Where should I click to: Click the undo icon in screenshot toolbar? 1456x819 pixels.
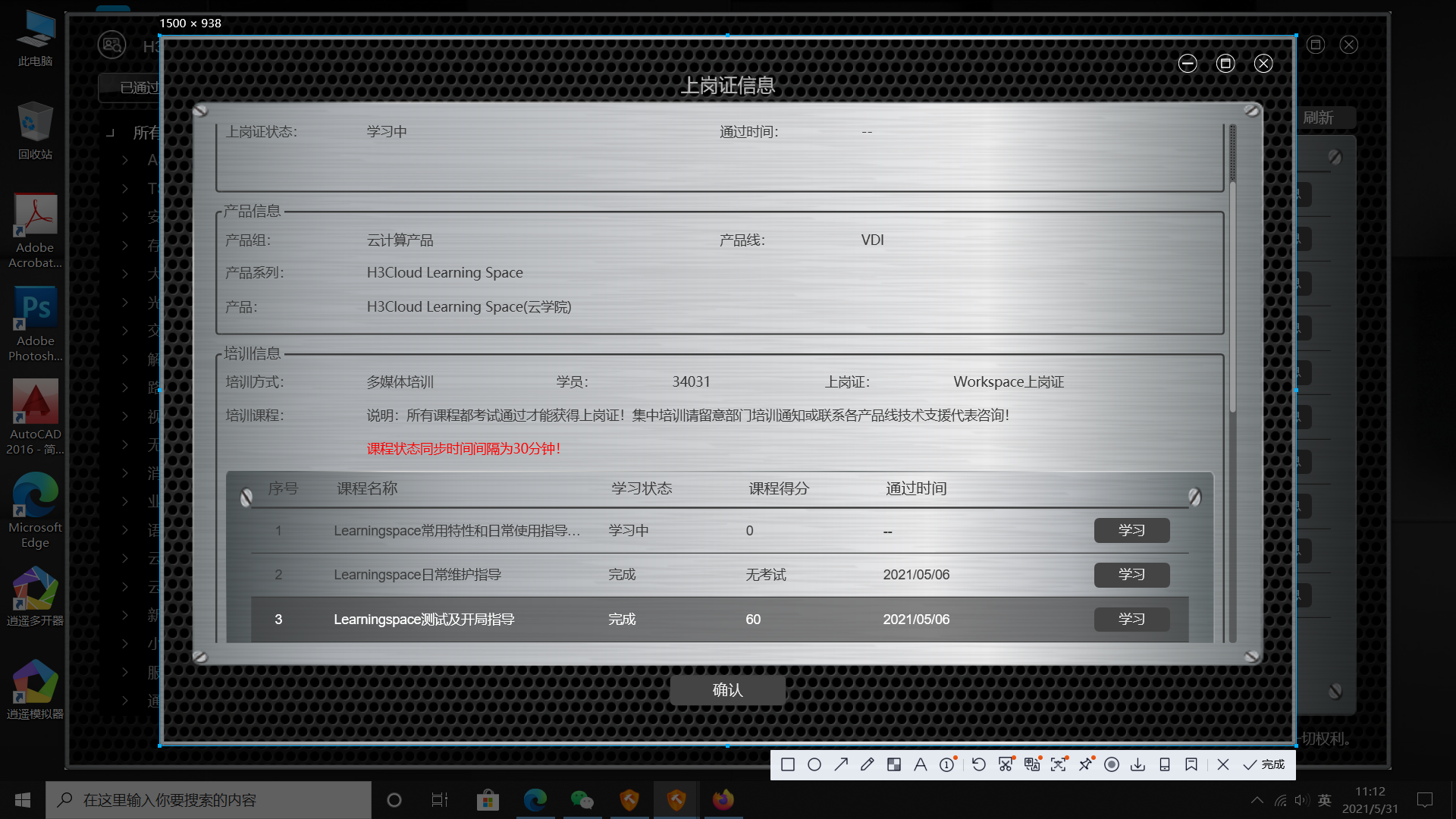[x=979, y=764]
